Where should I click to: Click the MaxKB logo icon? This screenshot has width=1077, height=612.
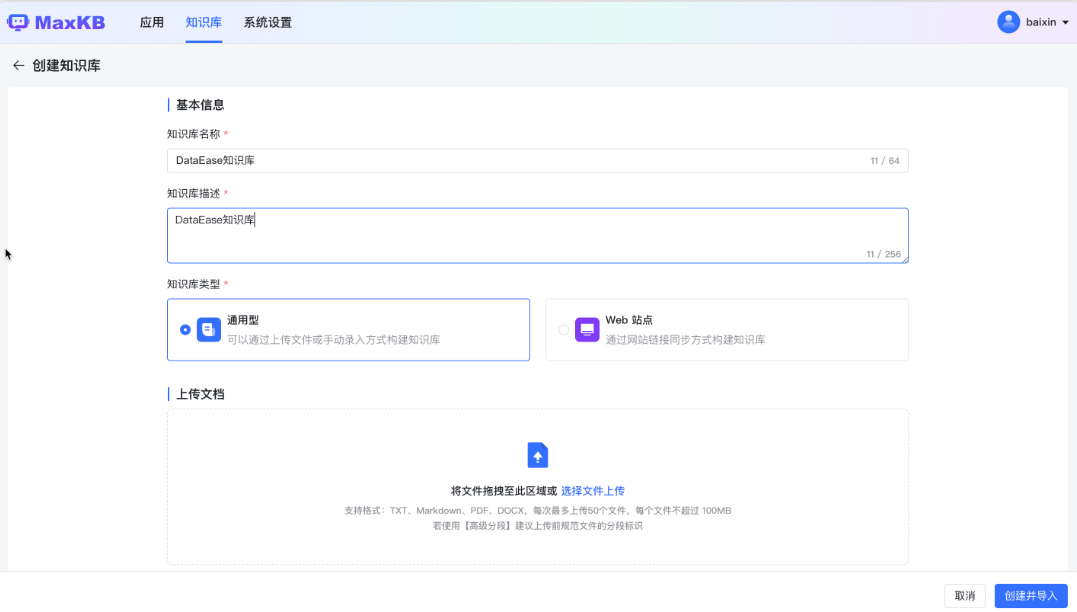click(17, 20)
